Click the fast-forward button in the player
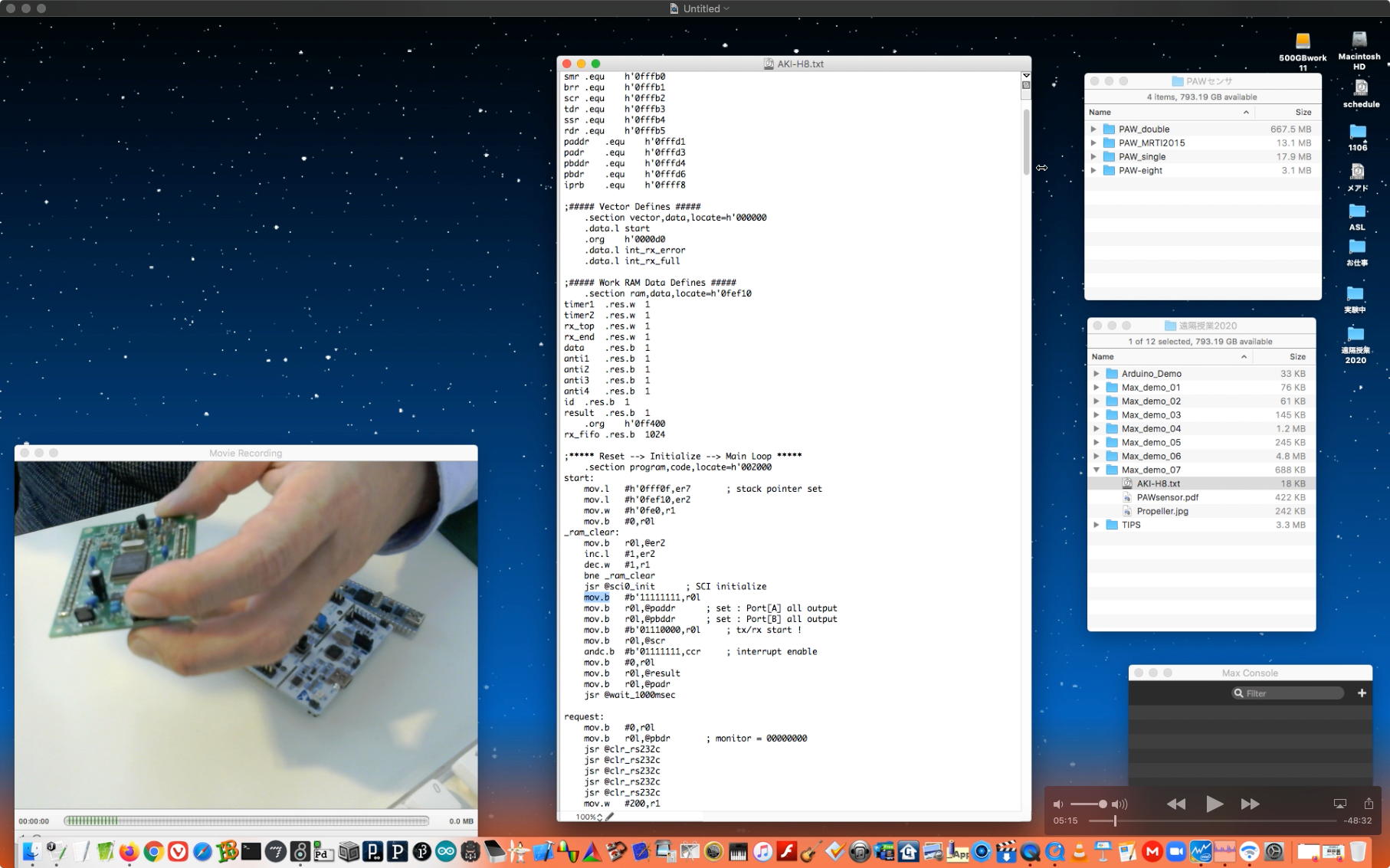Viewport: 1390px width, 868px height. coord(1250,804)
